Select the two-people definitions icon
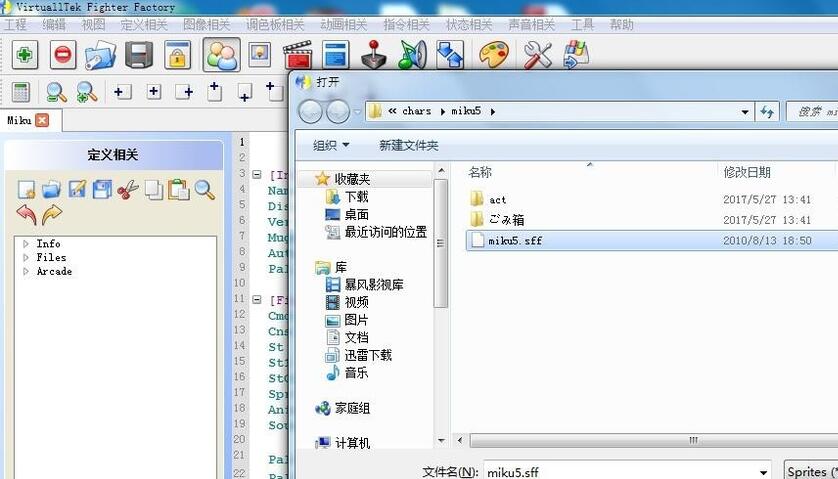Screen dimensions: 838x479 pyautogui.click(x=221, y=55)
